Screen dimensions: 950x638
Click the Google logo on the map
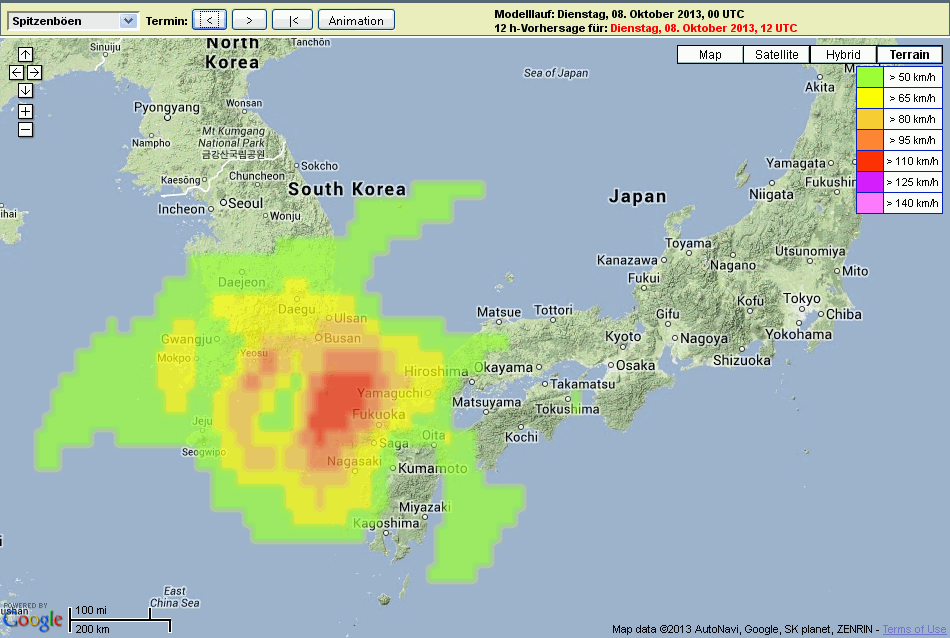[x=32, y=620]
